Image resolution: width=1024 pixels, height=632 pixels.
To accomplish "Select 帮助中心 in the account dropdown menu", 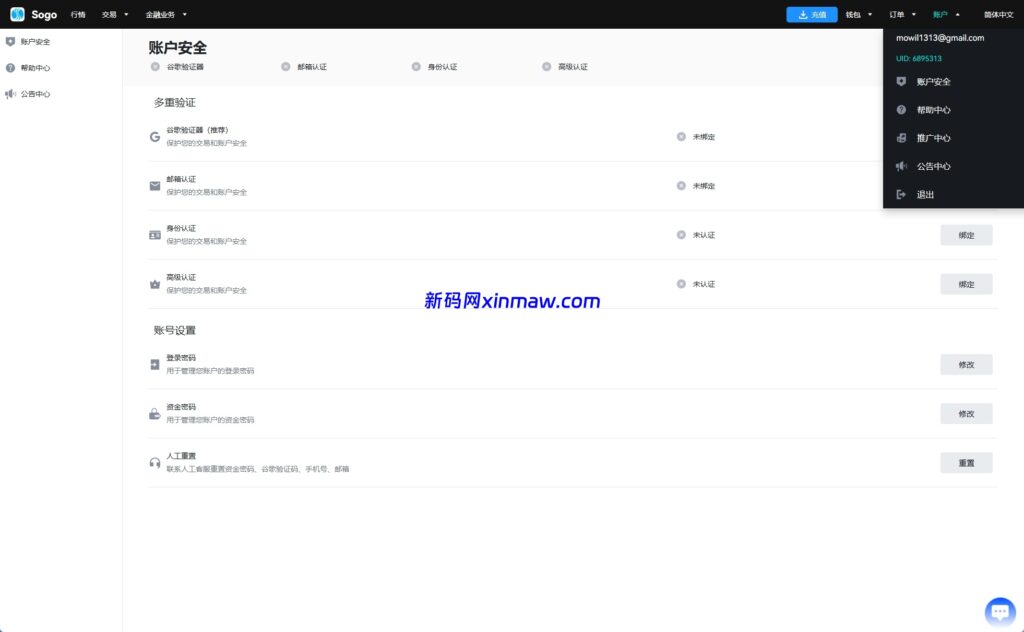I will coord(933,110).
